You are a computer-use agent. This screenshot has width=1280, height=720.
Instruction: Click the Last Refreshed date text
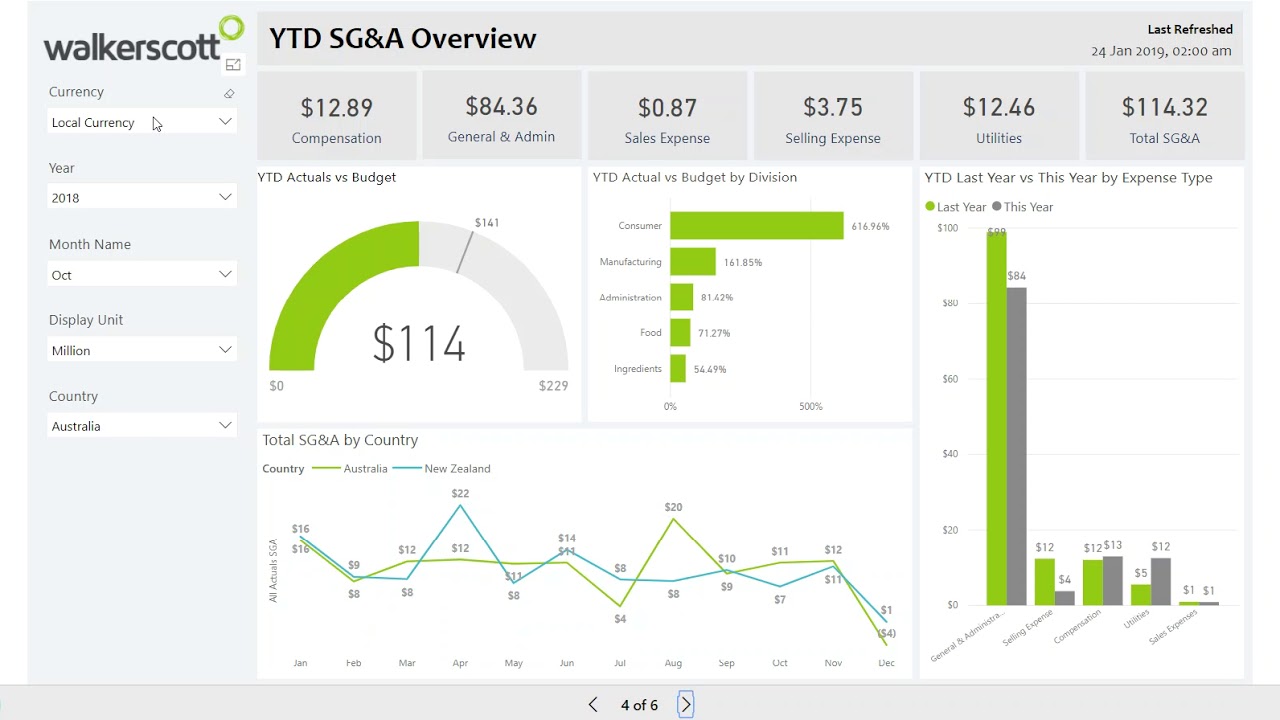pos(1161,50)
